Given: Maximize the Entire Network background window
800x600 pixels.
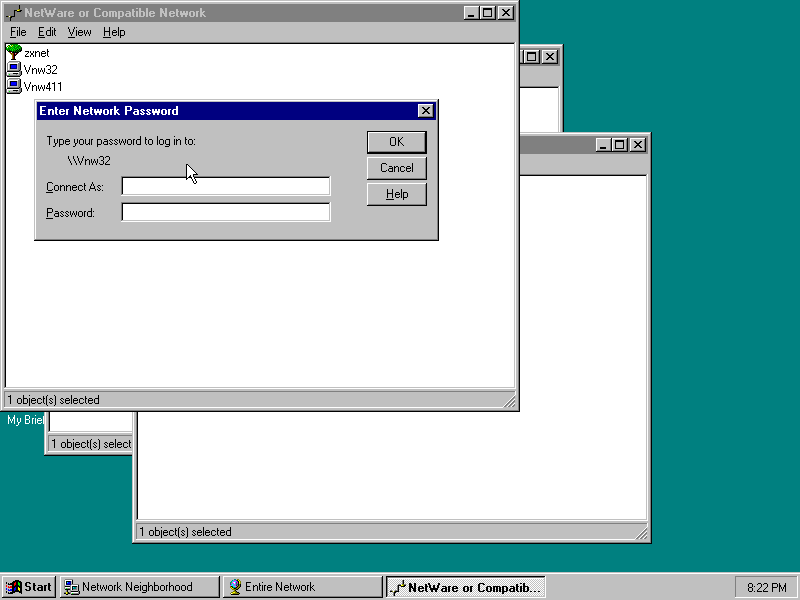Looking at the screenshot, I should click(620, 145).
